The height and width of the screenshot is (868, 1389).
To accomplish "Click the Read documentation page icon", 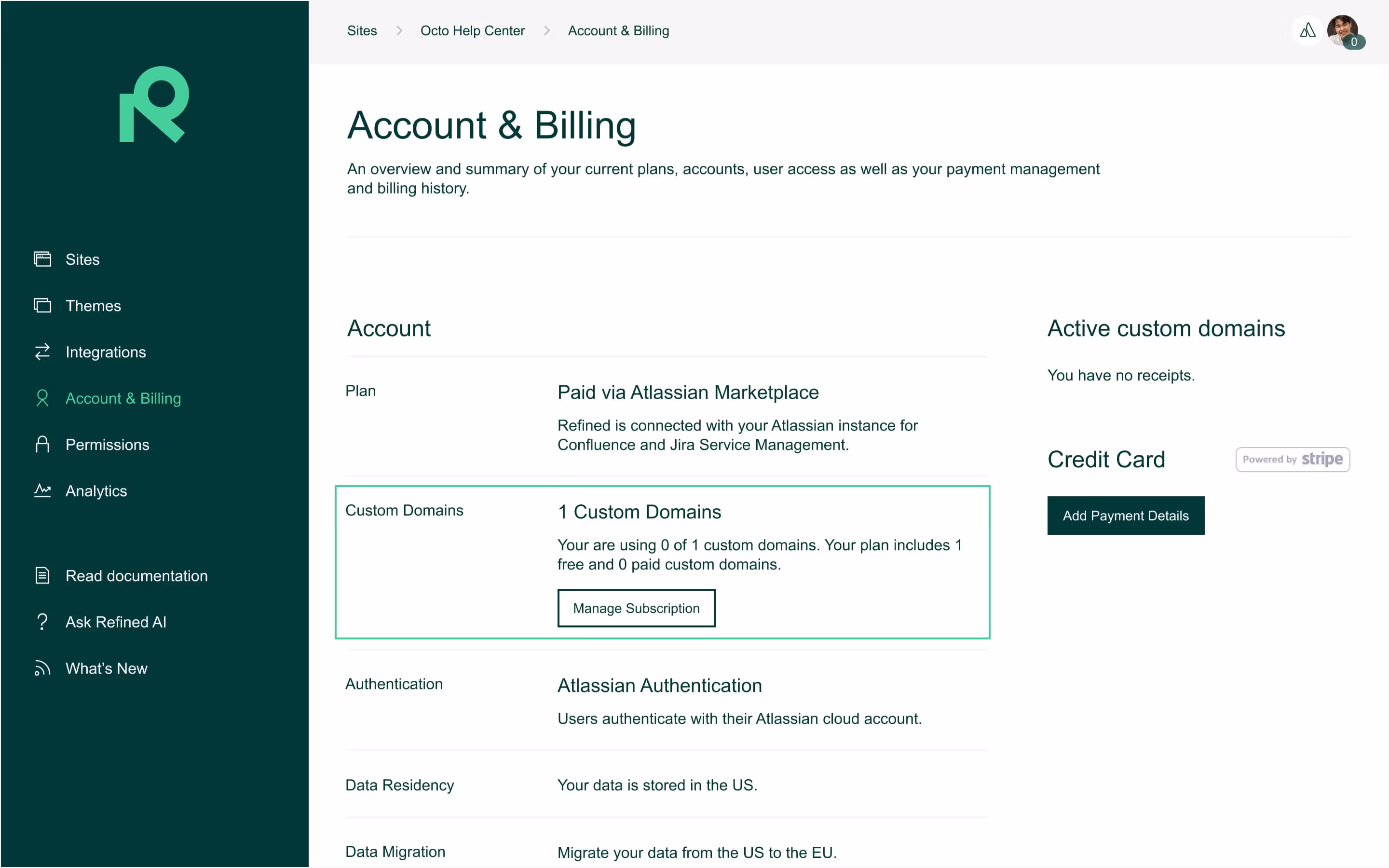I will [42, 575].
